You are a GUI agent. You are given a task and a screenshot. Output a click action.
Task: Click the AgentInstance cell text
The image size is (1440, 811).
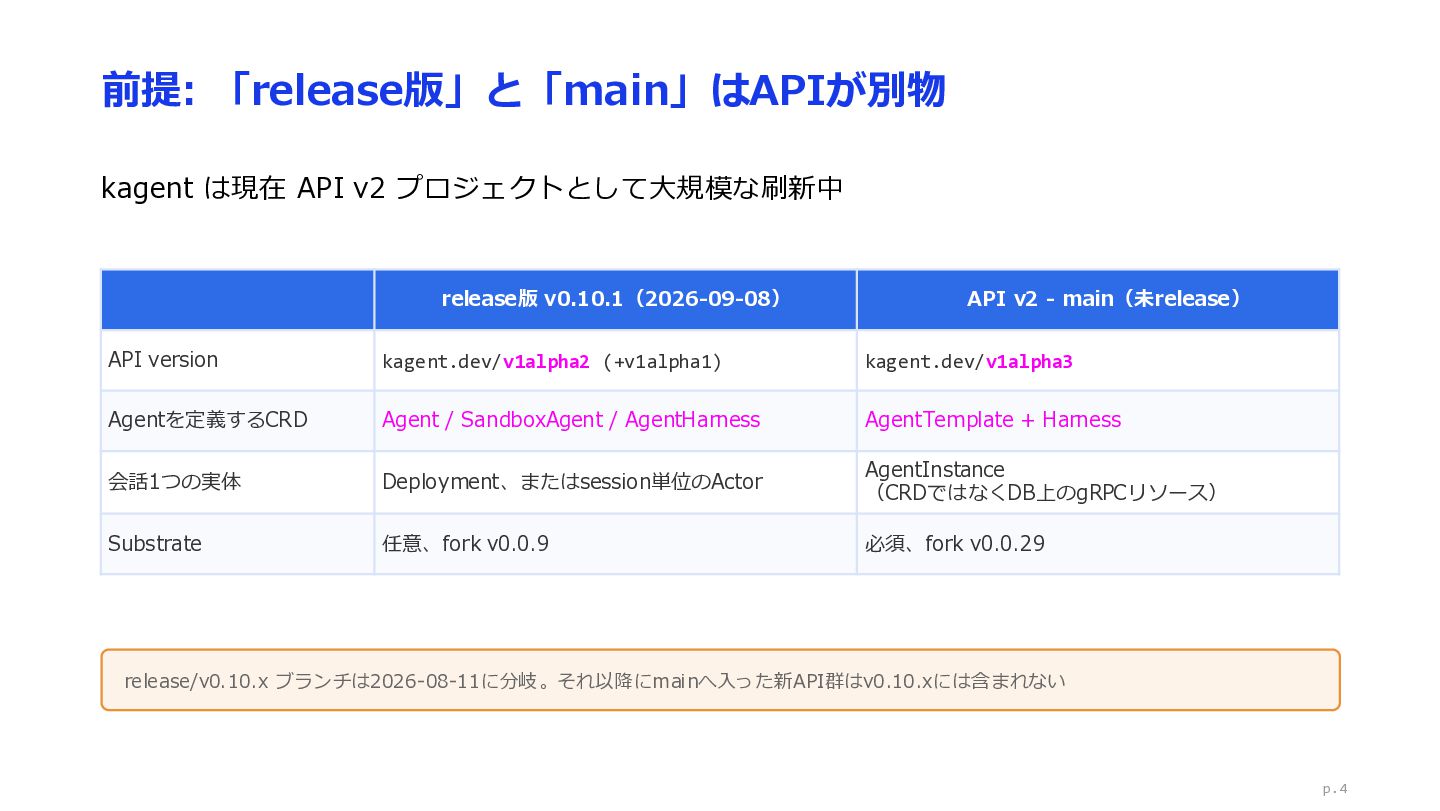(1041, 481)
